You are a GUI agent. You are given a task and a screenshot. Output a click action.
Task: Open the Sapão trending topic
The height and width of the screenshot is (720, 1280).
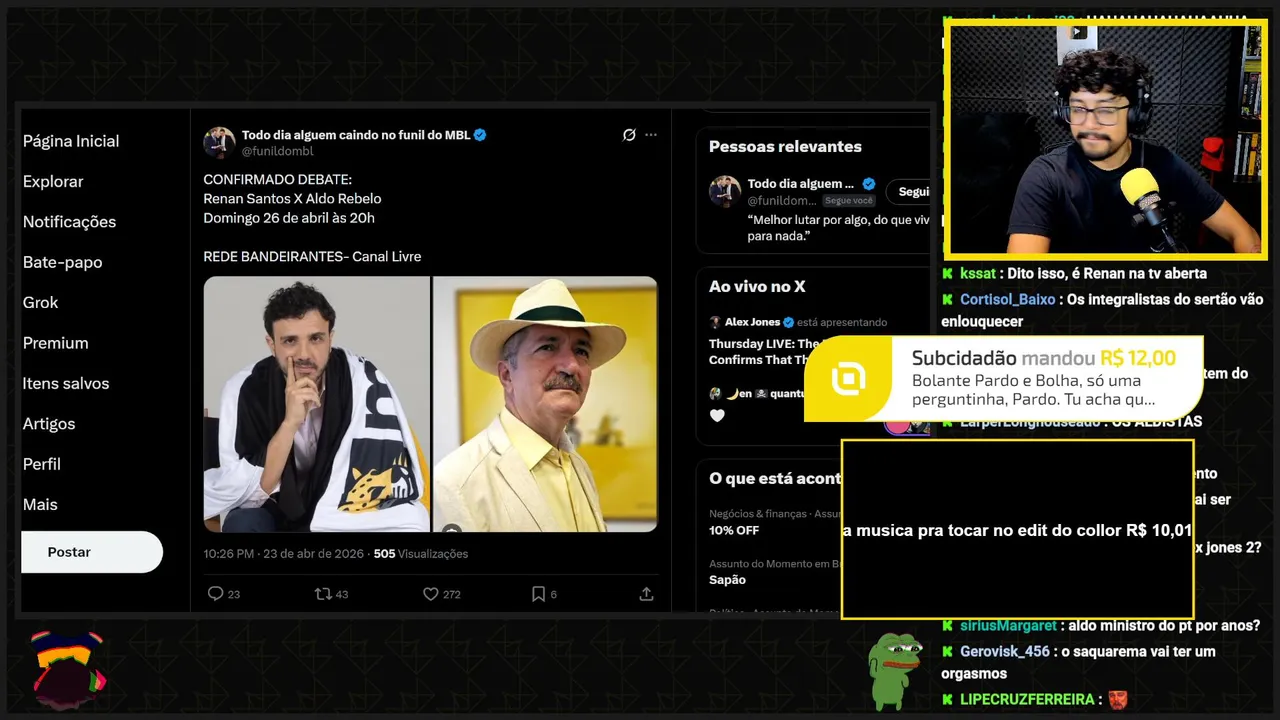point(727,580)
